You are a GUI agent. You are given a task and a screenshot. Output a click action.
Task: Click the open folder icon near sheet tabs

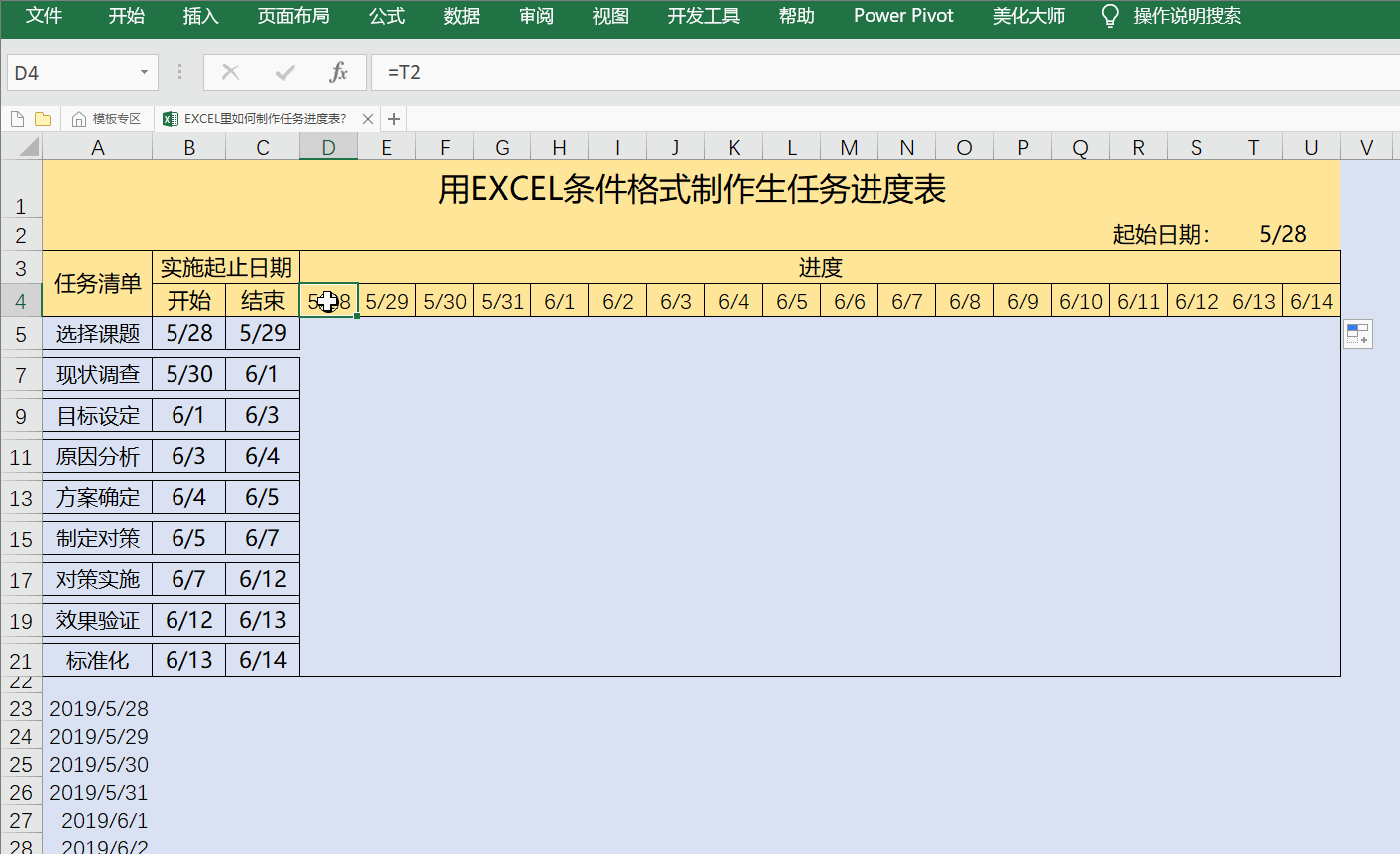tap(43, 118)
